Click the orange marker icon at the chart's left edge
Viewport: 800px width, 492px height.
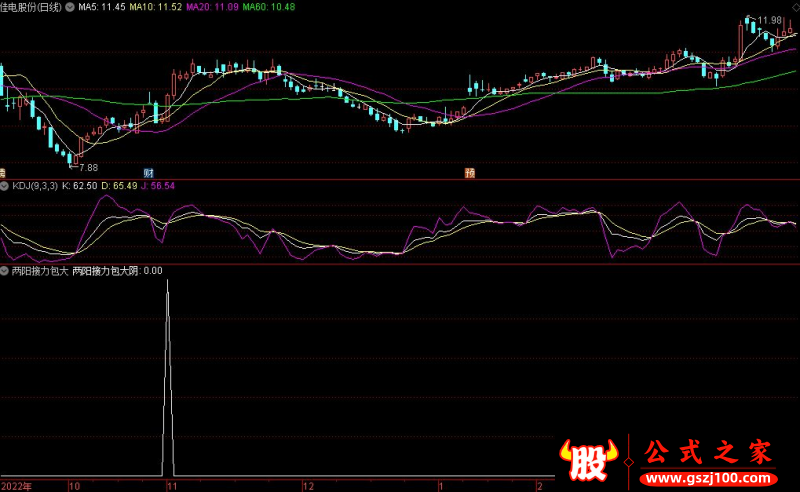point(3,173)
